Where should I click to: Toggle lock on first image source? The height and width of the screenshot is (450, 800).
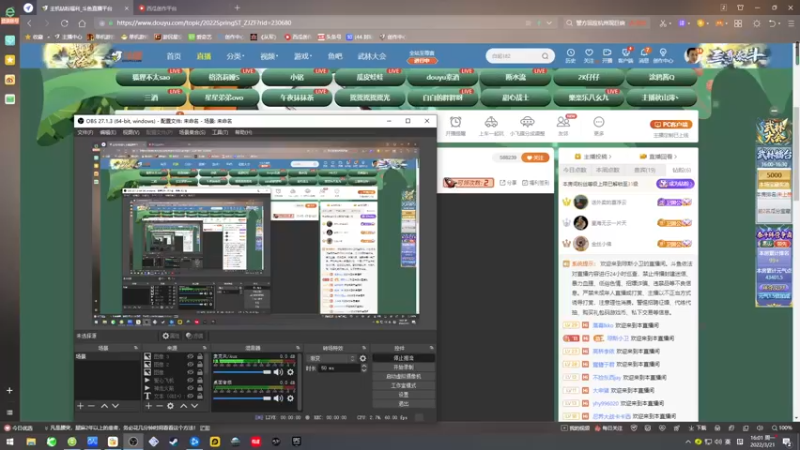point(200,357)
